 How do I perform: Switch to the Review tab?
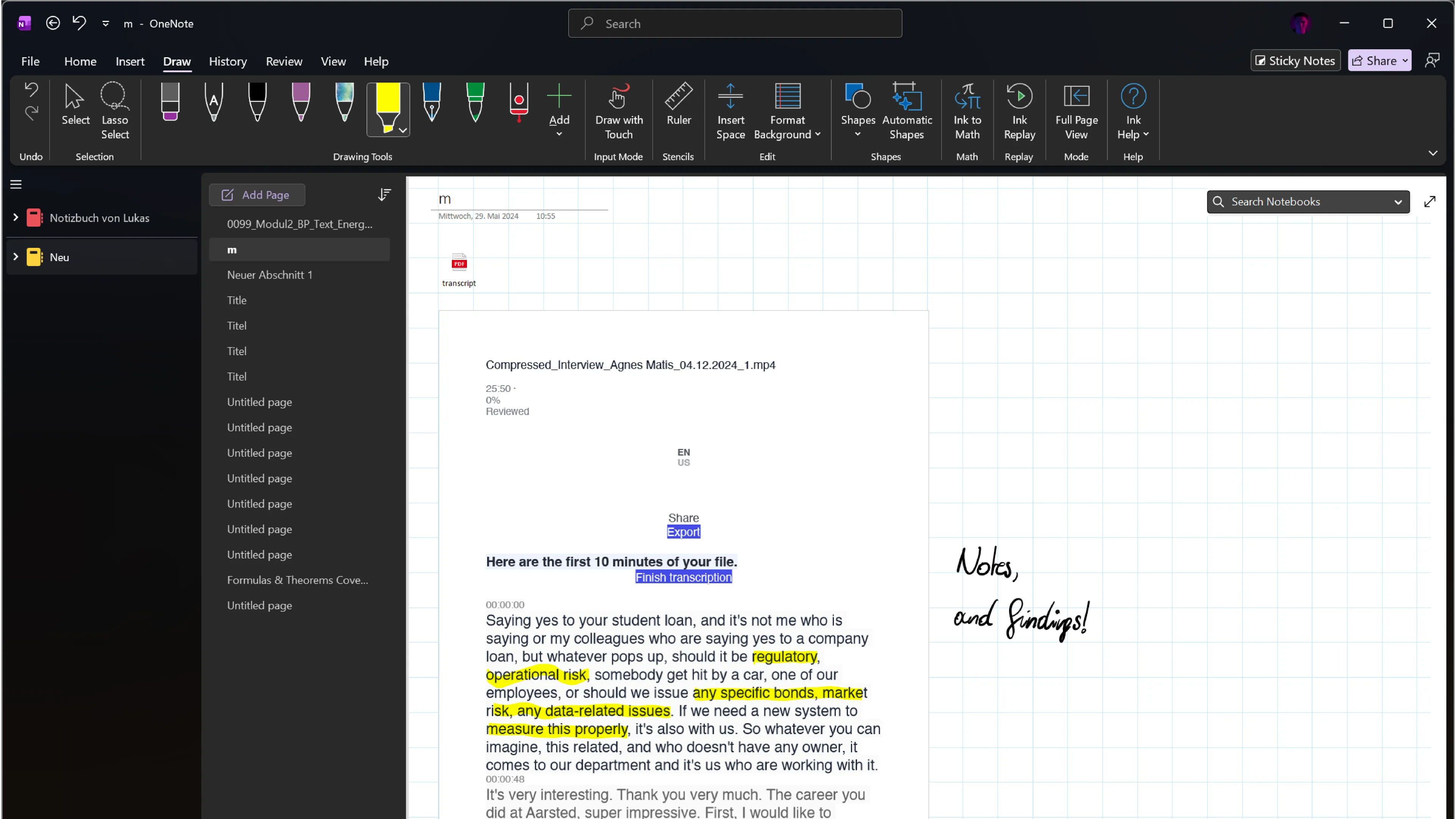284,61
